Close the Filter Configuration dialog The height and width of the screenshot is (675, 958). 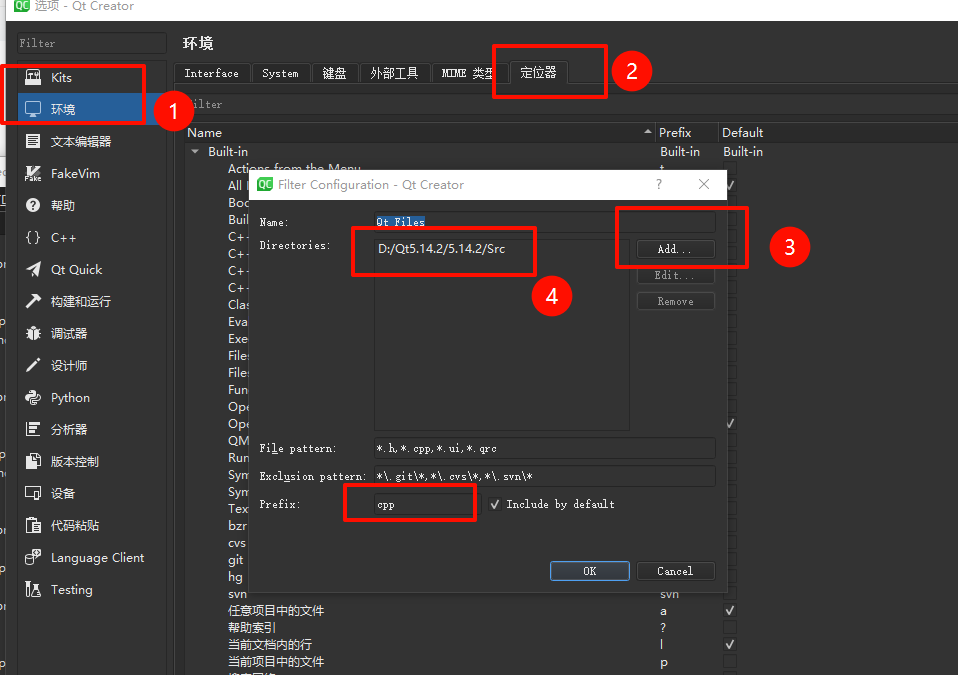[704, 184]
